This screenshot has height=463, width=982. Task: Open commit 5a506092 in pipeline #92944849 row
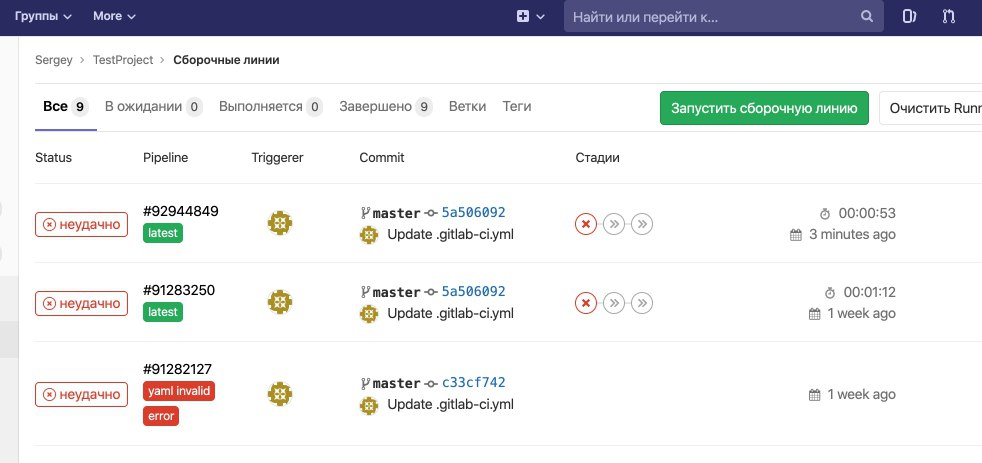point(473,212)
